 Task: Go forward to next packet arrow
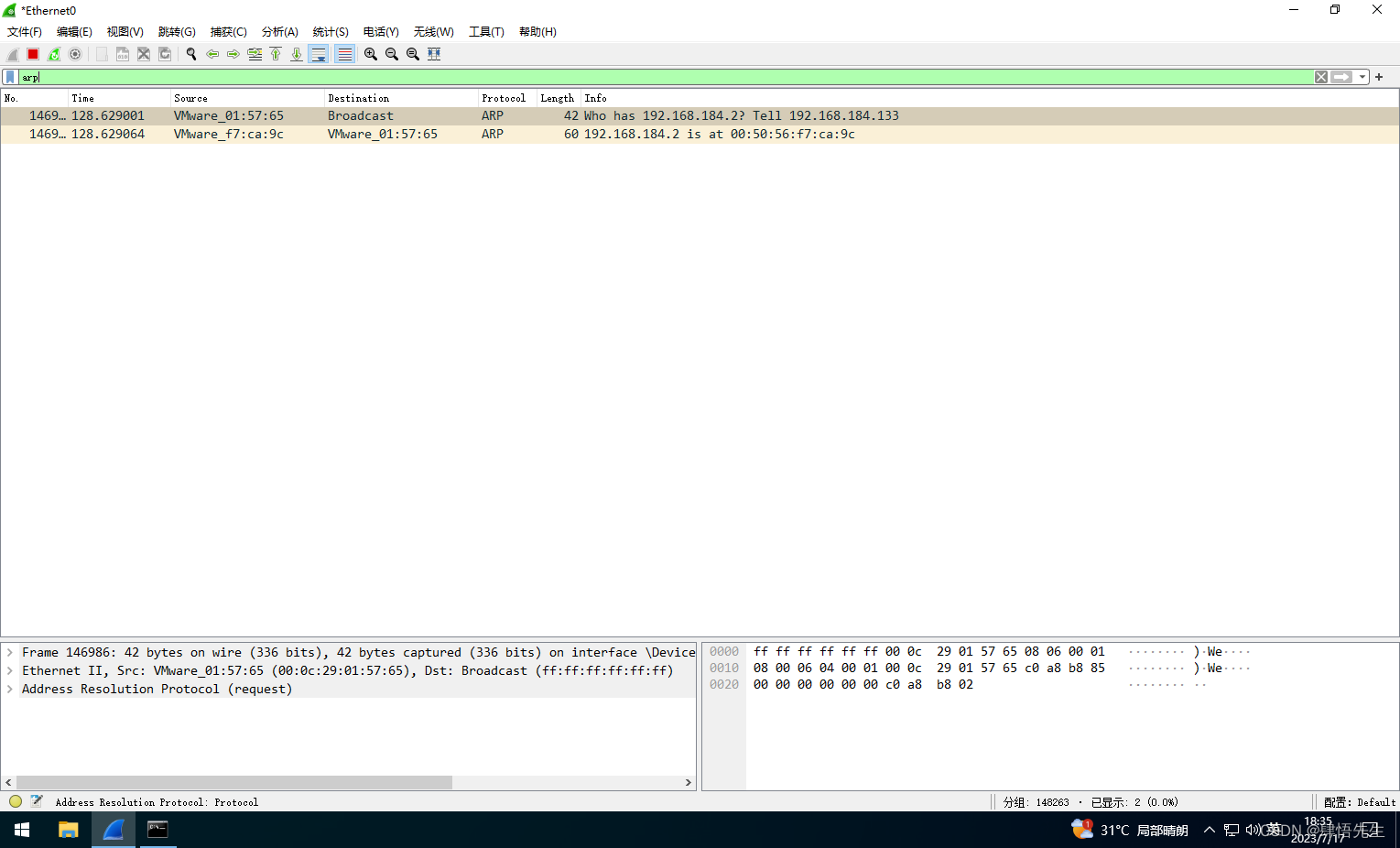tap(233, 54)
